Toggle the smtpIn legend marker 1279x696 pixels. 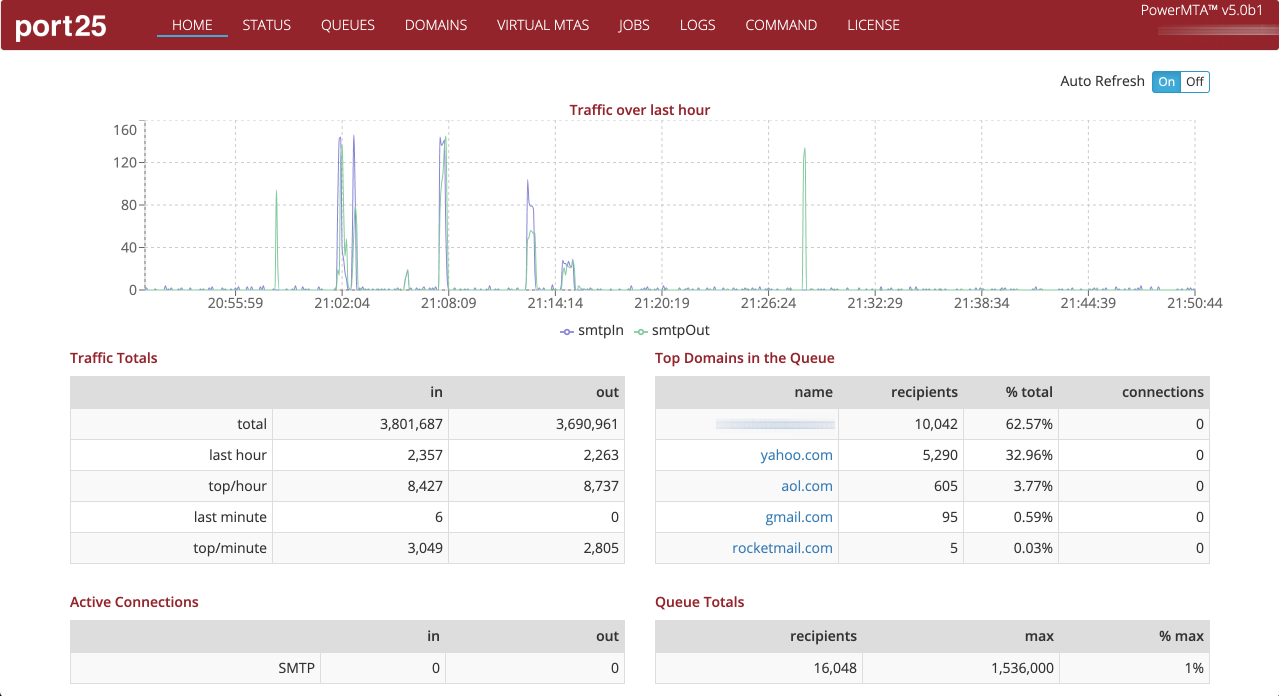point(567,330)
